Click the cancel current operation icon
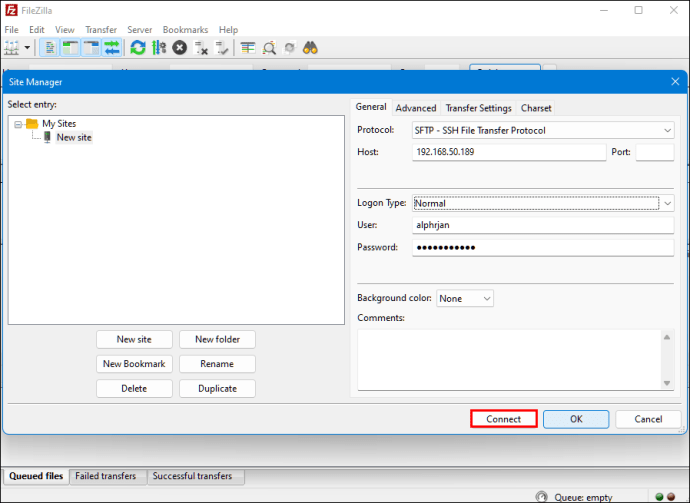Viewport: 690px width, 503px height. 180,48
